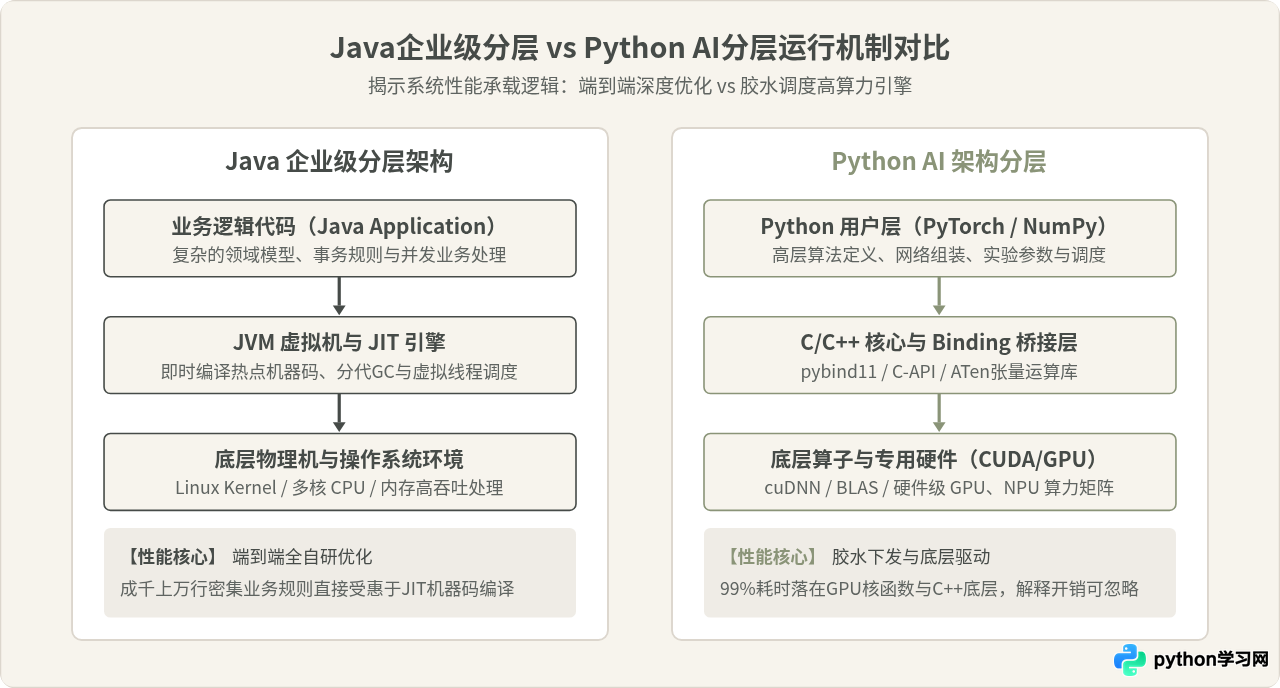This screenshot has height=688, width=1280.
Task: Click the 'Java 企业级分层架构' heading
Action: pos(339,162)
